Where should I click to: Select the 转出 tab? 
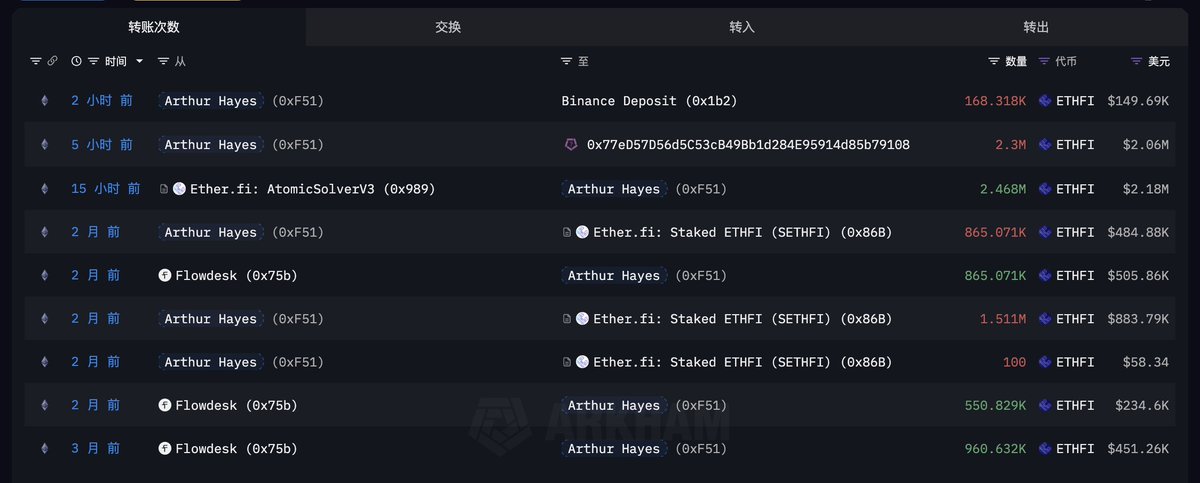tap(1036, 27)
